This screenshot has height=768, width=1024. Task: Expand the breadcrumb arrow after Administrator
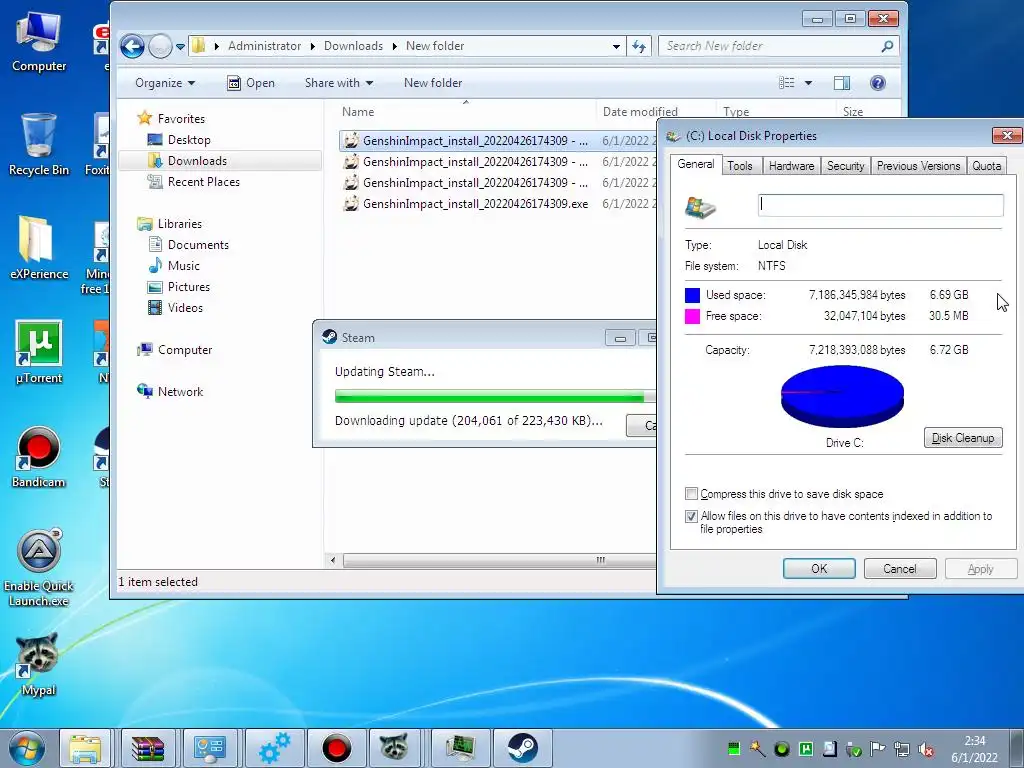pyautogui.click(x=313, y=46)
